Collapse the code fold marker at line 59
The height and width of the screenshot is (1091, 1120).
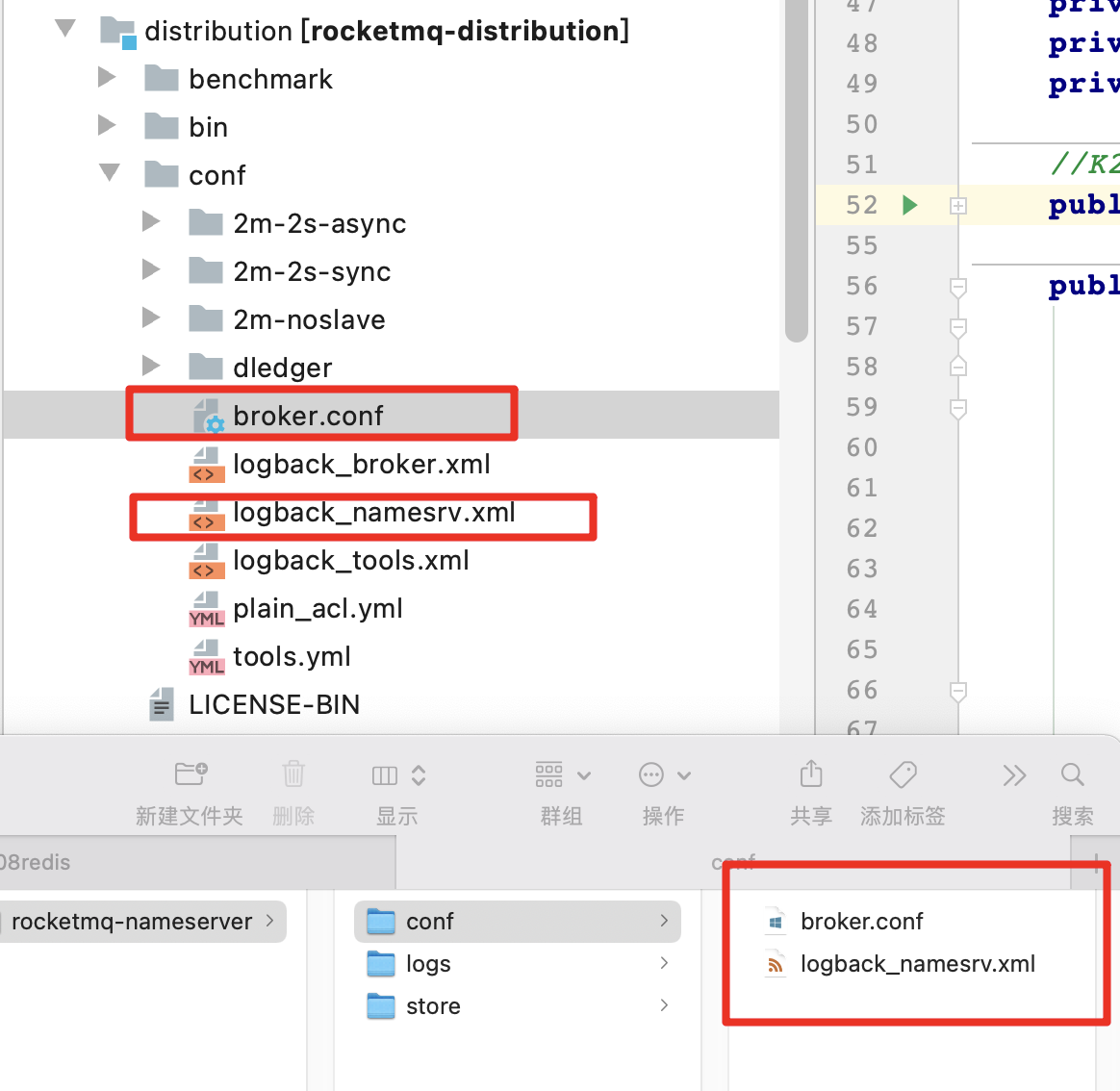pyautogui.click(x=957, y=409)
